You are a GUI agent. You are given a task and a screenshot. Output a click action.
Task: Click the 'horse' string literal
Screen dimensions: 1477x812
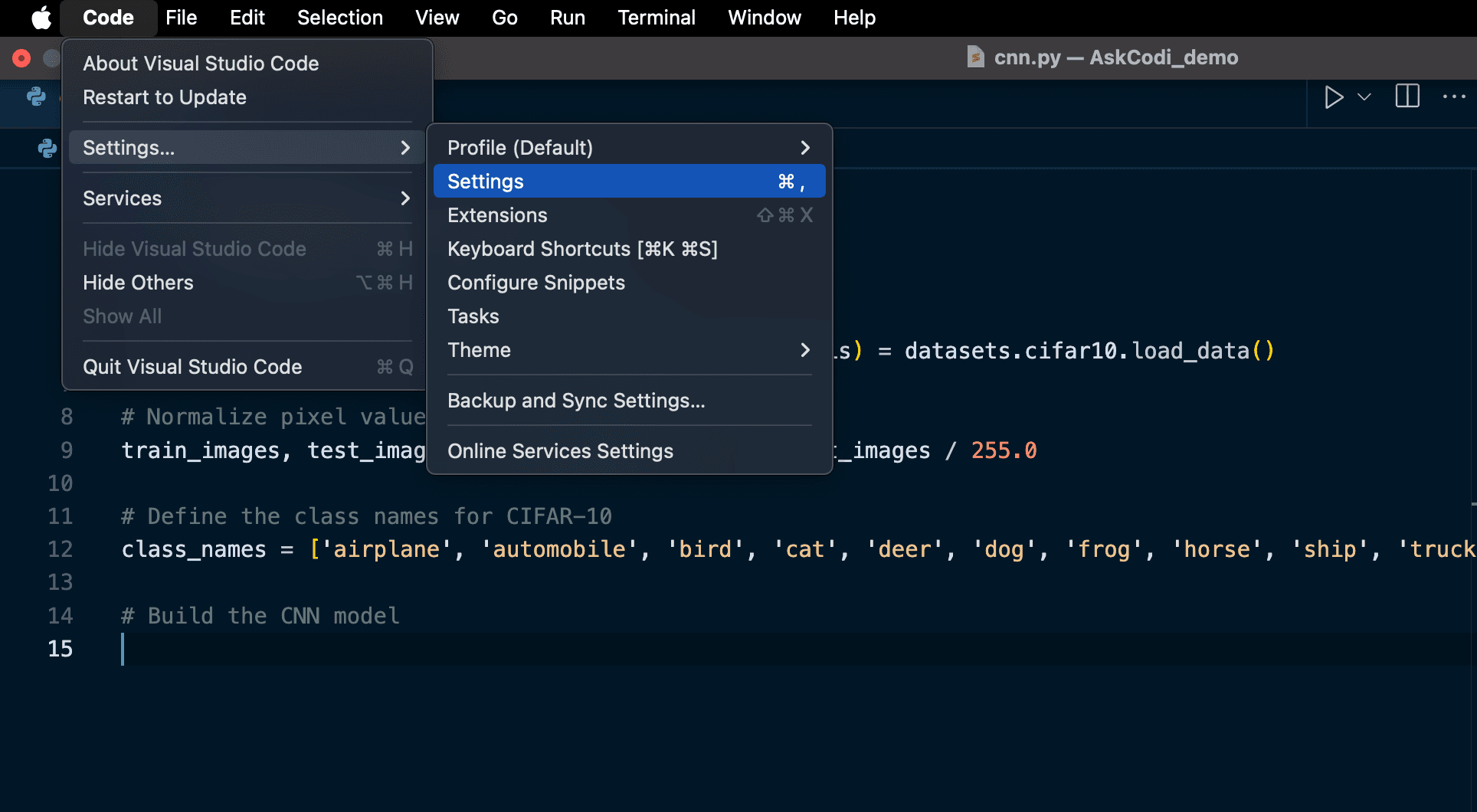click(x=1217, y=549)
